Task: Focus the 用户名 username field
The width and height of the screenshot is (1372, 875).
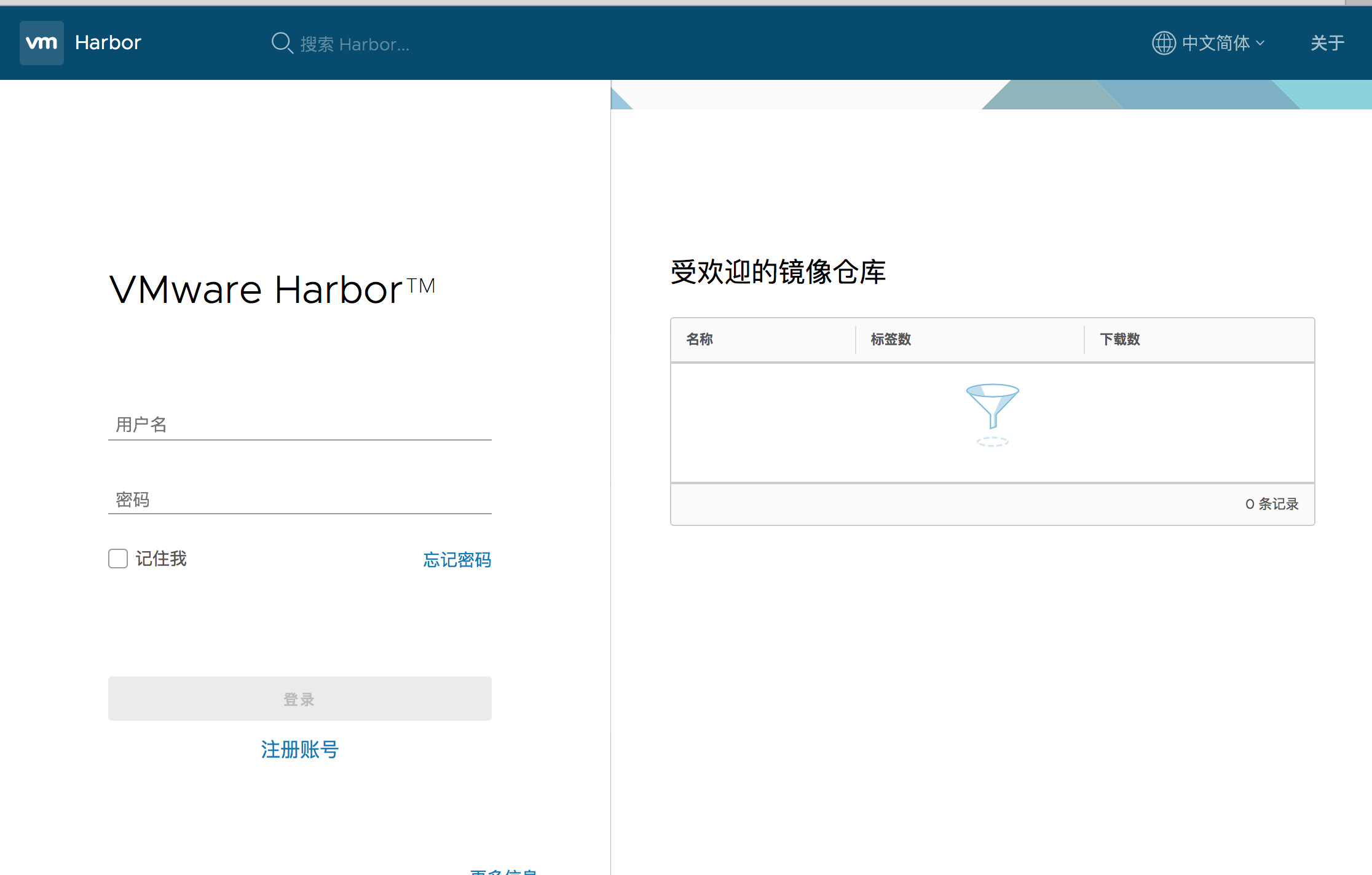Action: (300, 425)
